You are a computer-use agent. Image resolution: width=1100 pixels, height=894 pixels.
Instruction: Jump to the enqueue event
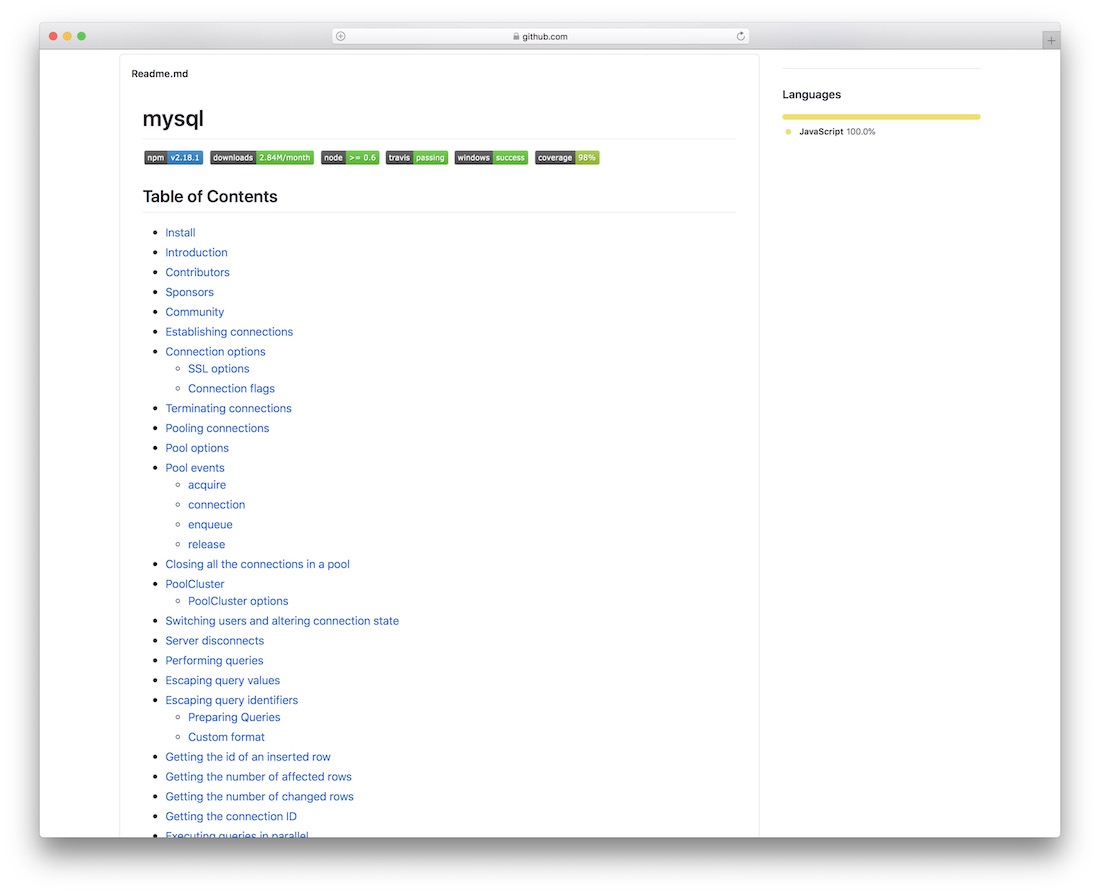[210, 524]
